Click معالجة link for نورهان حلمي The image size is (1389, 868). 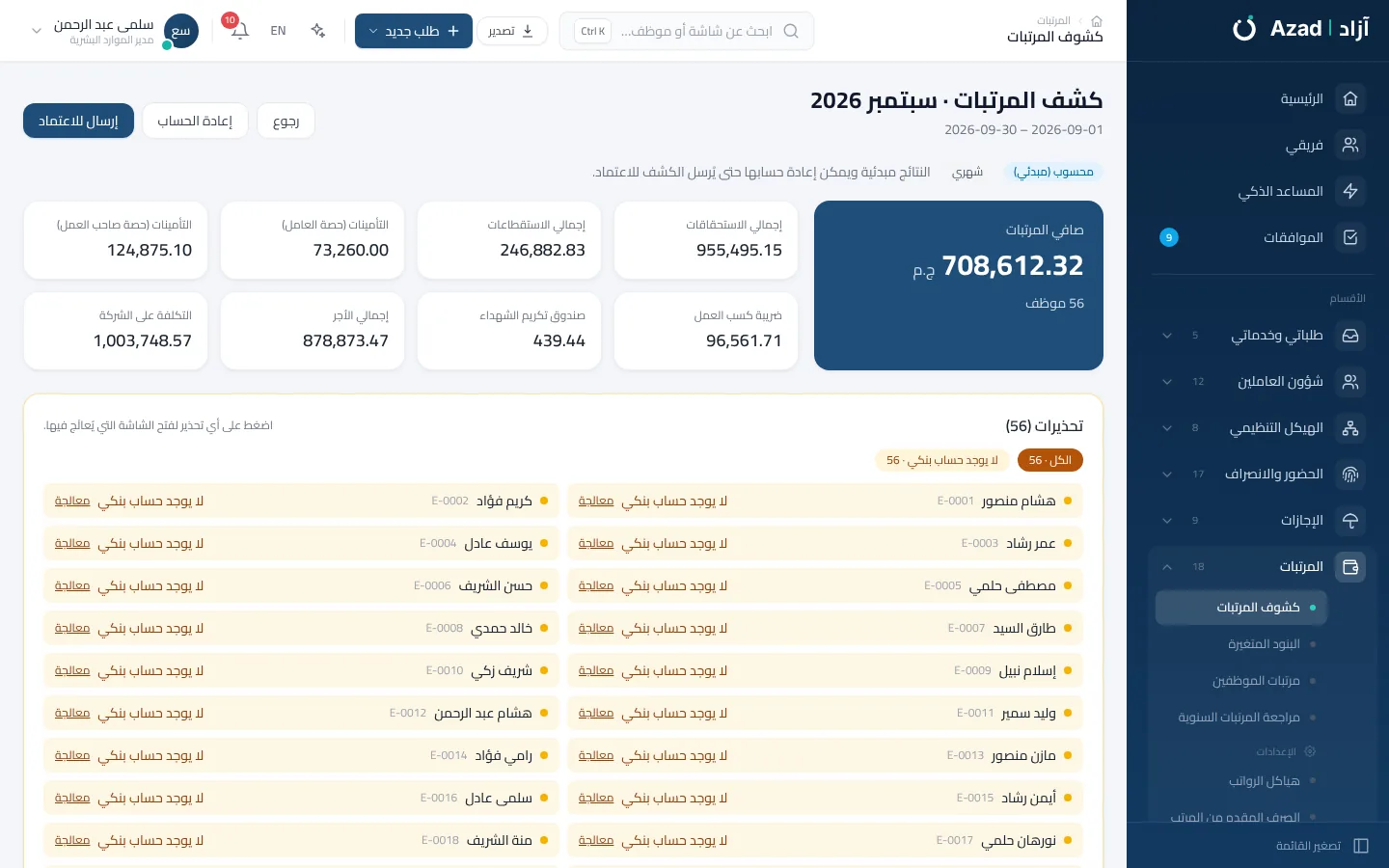(x=596, y=841)
